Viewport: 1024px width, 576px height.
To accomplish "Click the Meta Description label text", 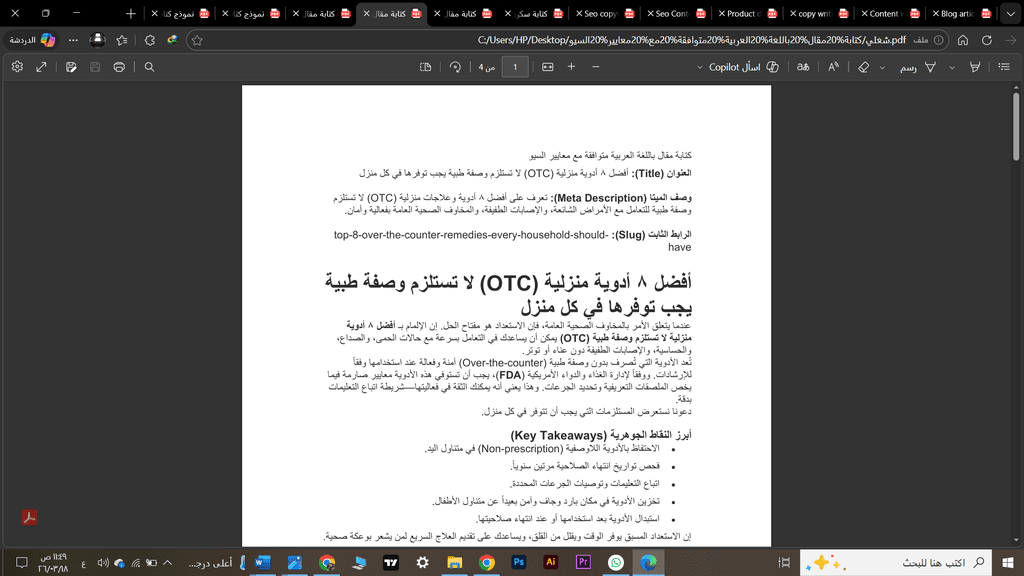I will (621, 198).
